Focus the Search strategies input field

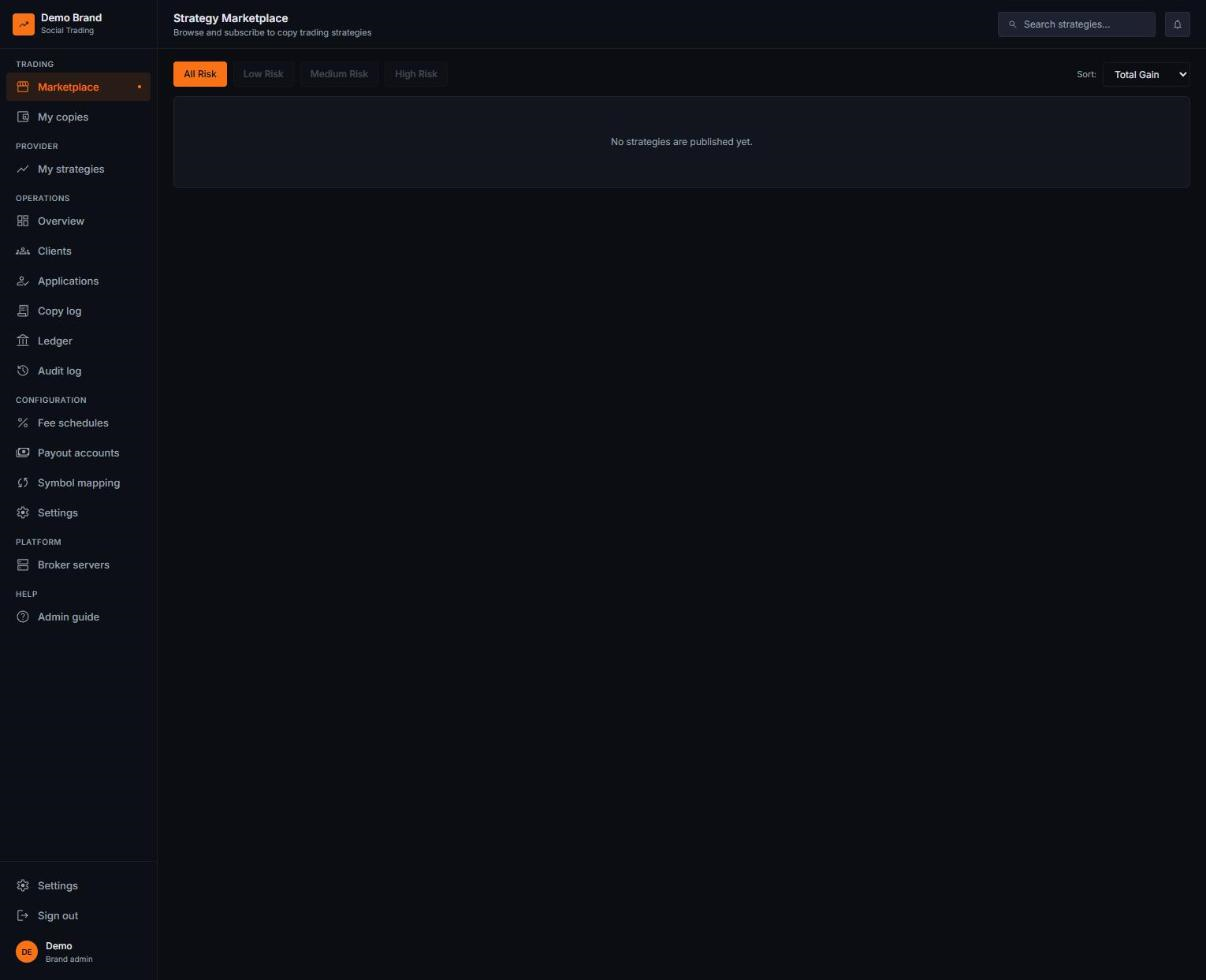tap(1077, 24)
